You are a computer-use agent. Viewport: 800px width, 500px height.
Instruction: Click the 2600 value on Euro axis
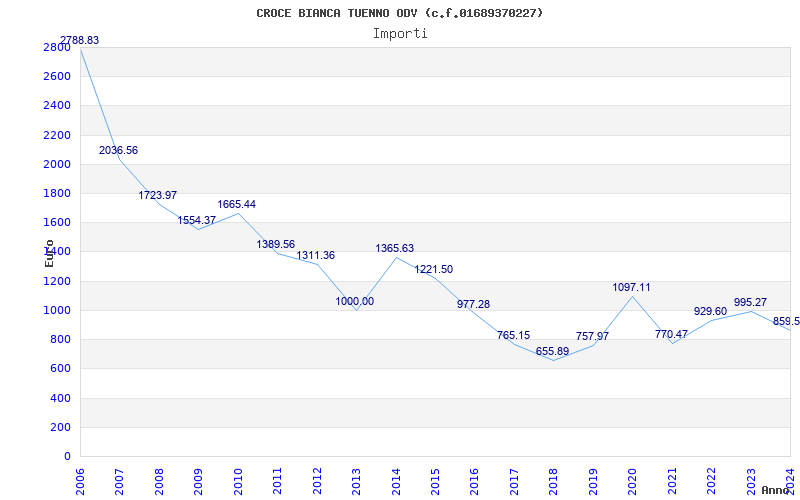click(57, 77)
